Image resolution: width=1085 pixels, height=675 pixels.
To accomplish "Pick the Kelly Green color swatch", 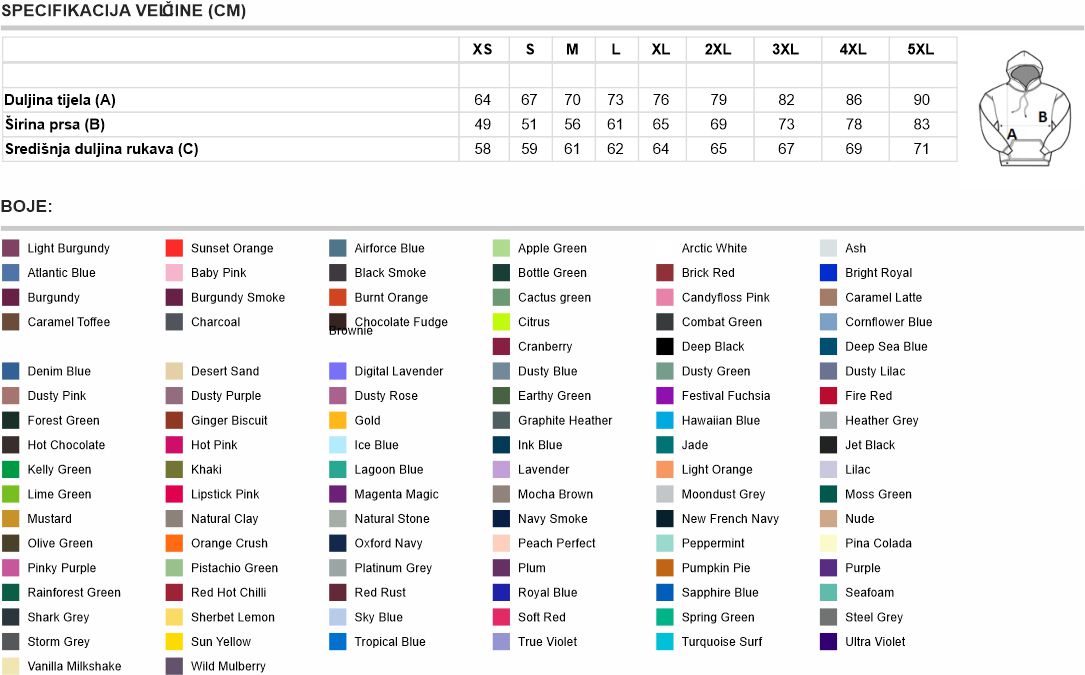I will click(x=11, y=470).
